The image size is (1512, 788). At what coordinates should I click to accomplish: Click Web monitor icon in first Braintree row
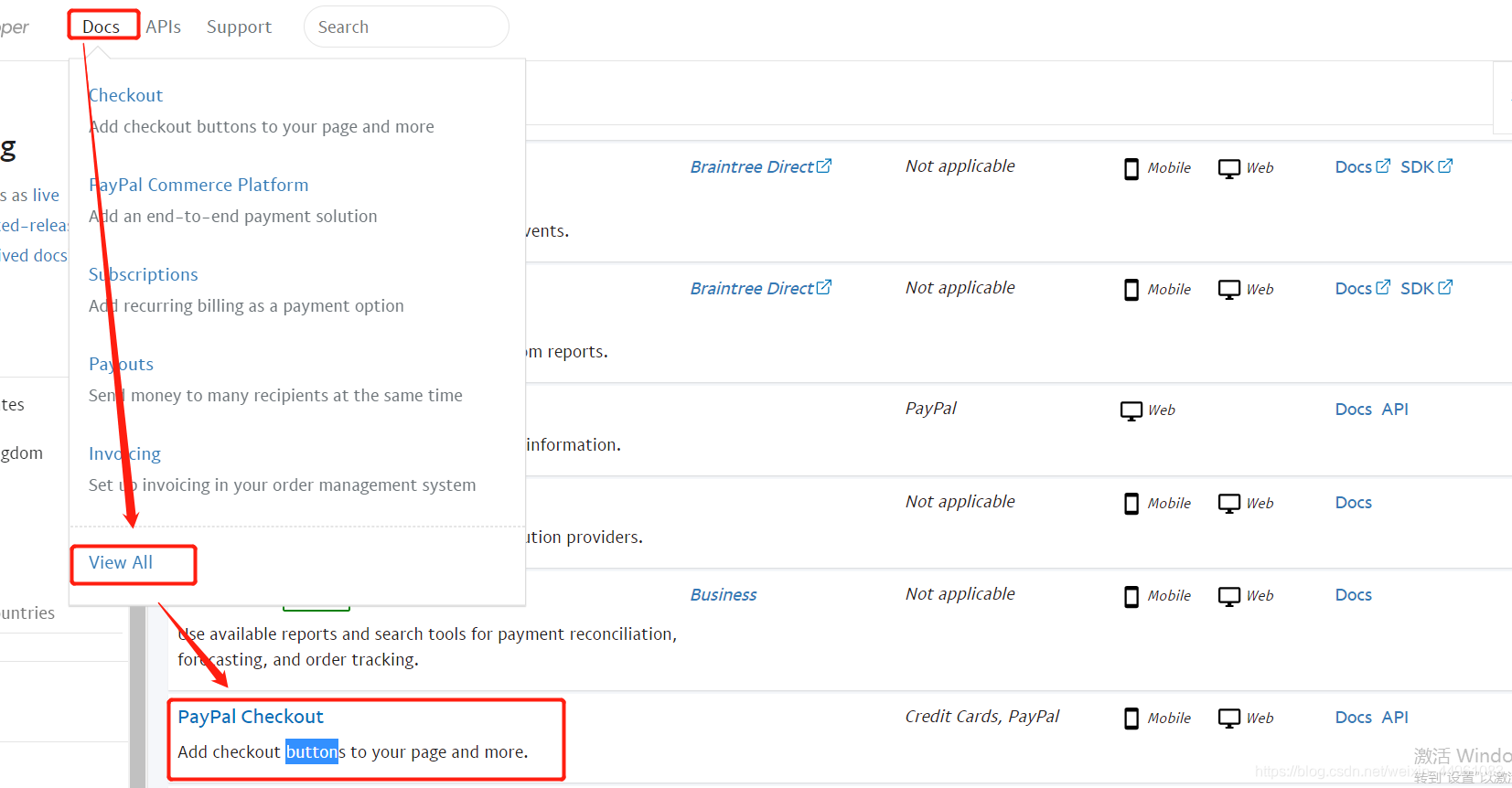pyautogui.click(x=1229, y=168)
